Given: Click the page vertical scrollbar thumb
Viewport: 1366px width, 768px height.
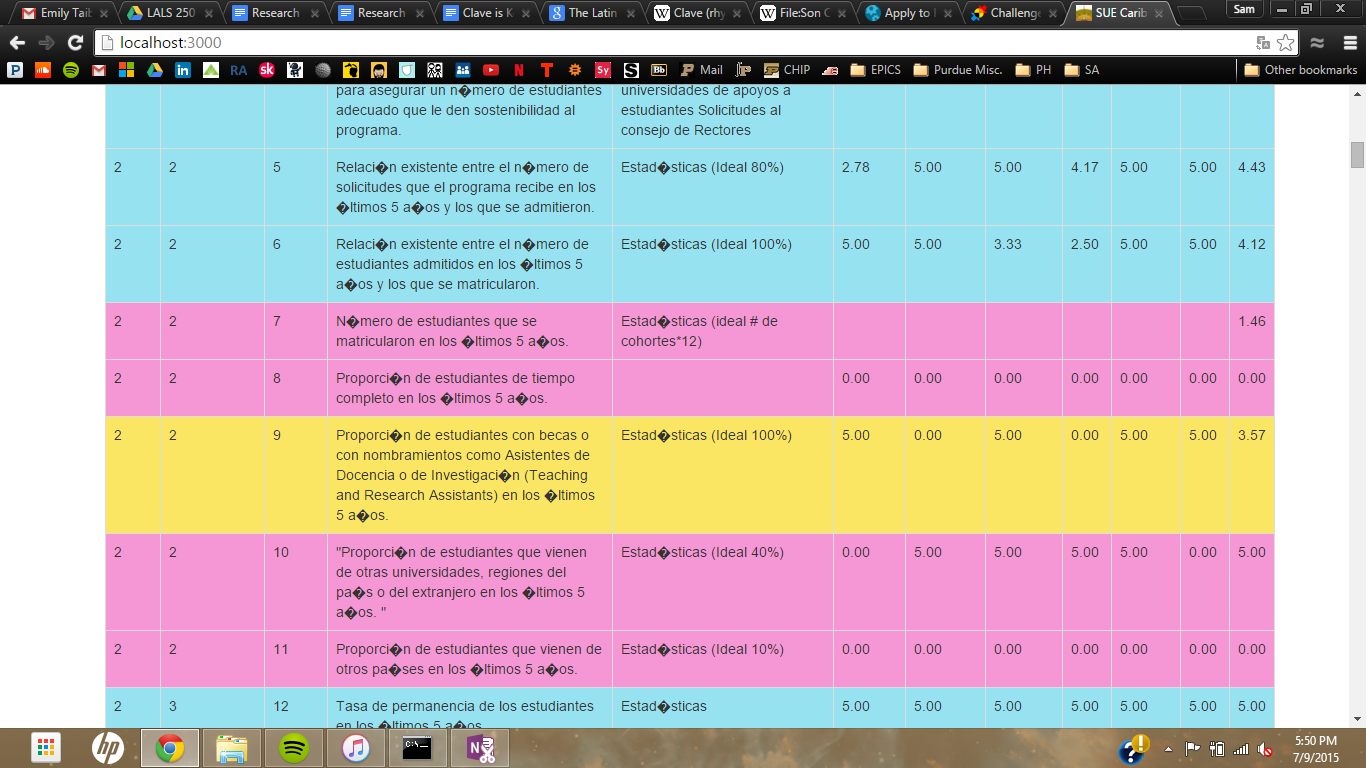Looking at the screenshot, I should coord(1357,155).
